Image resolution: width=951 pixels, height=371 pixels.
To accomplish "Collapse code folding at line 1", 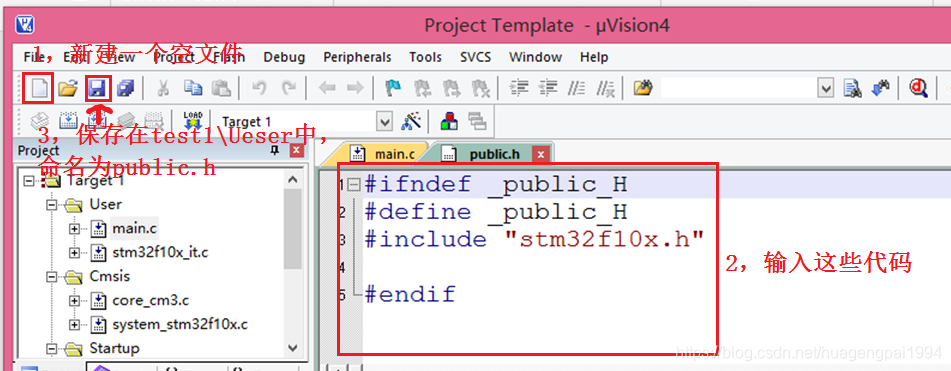I will tap(354, 185).
